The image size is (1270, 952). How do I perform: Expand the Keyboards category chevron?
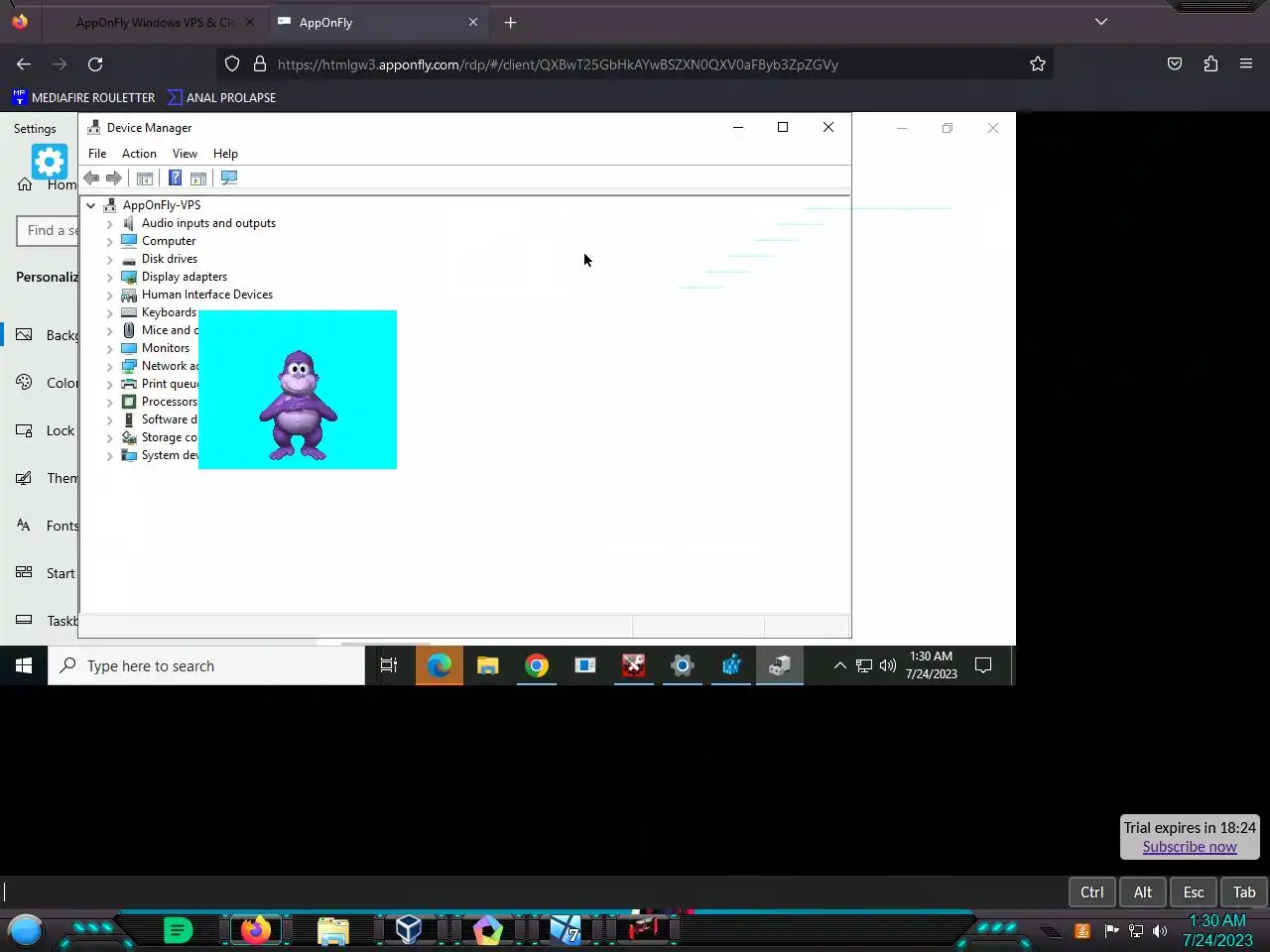click(110, 313)
